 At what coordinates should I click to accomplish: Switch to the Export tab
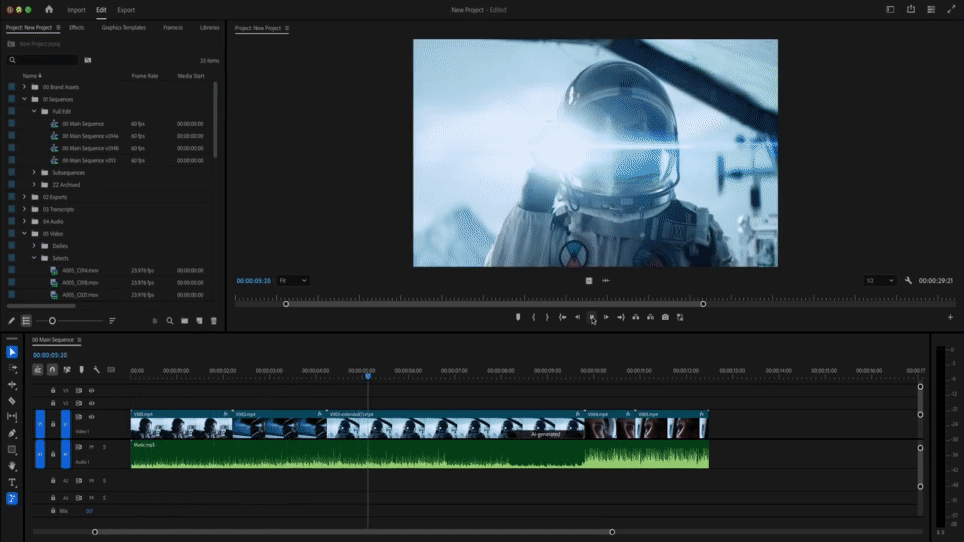click(x=126, y=10)
